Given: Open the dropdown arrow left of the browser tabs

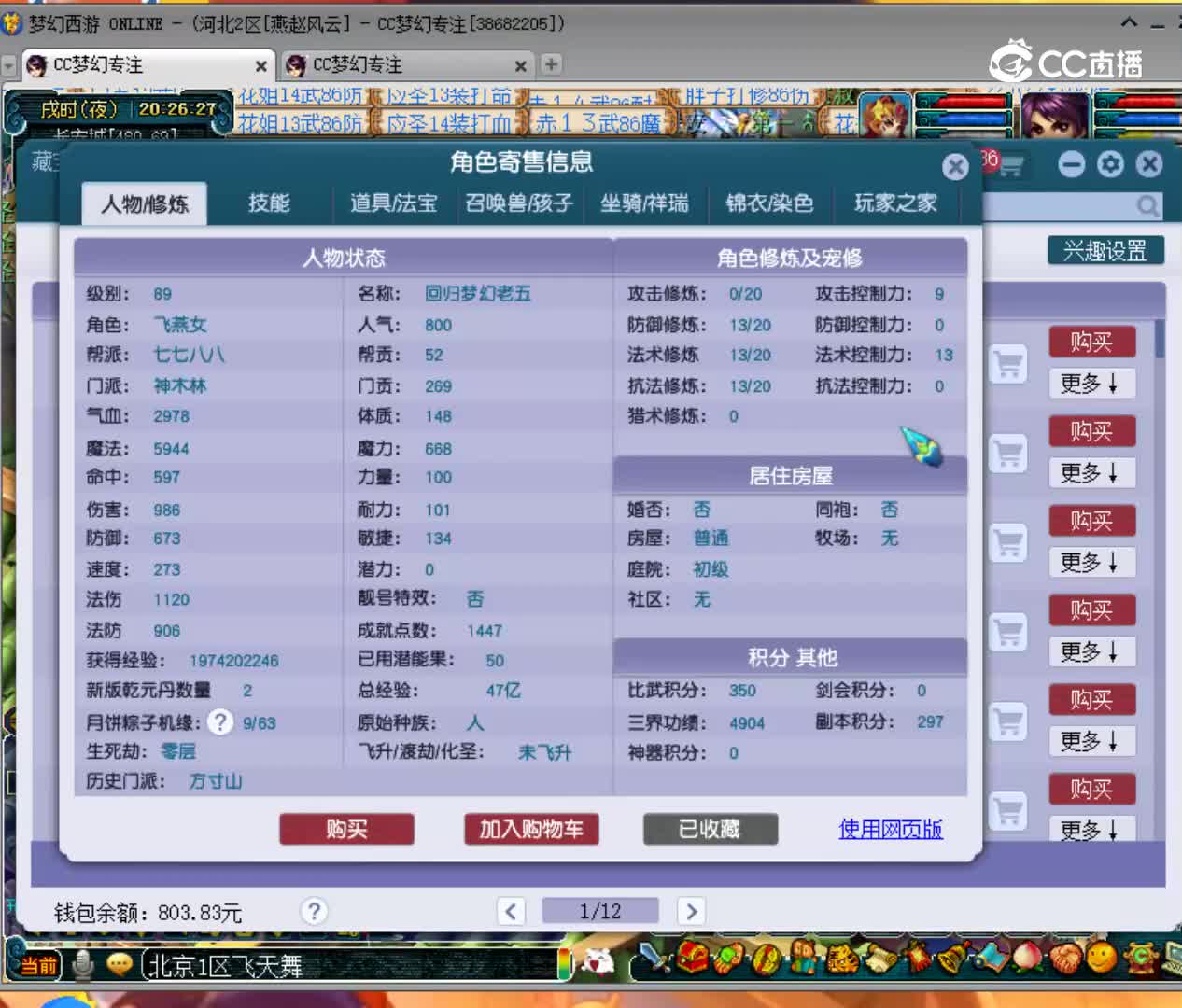Looking at the screenshot, I should point(9,65).
